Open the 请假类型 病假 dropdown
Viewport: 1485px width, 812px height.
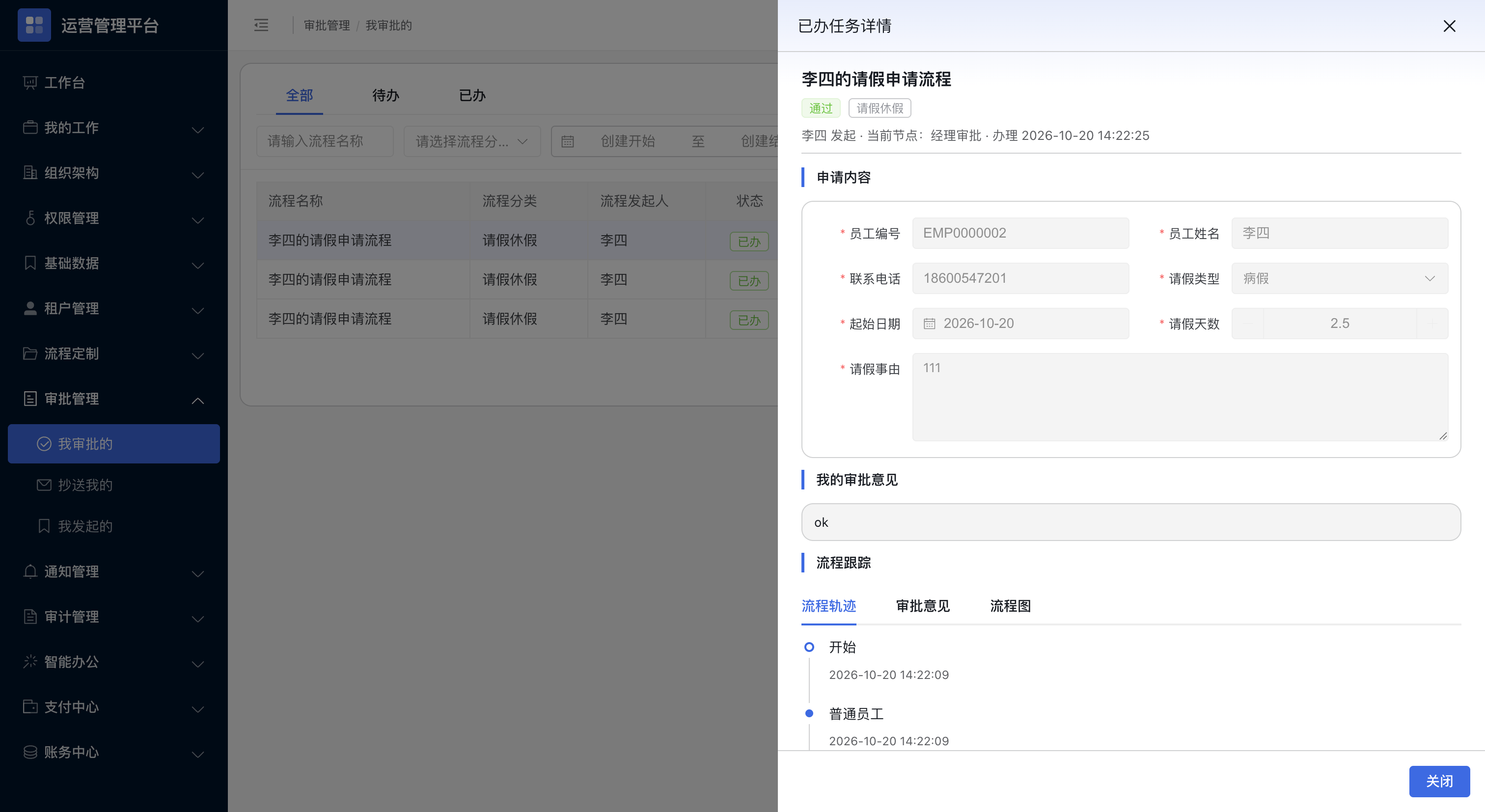[x=1340, y=278]
